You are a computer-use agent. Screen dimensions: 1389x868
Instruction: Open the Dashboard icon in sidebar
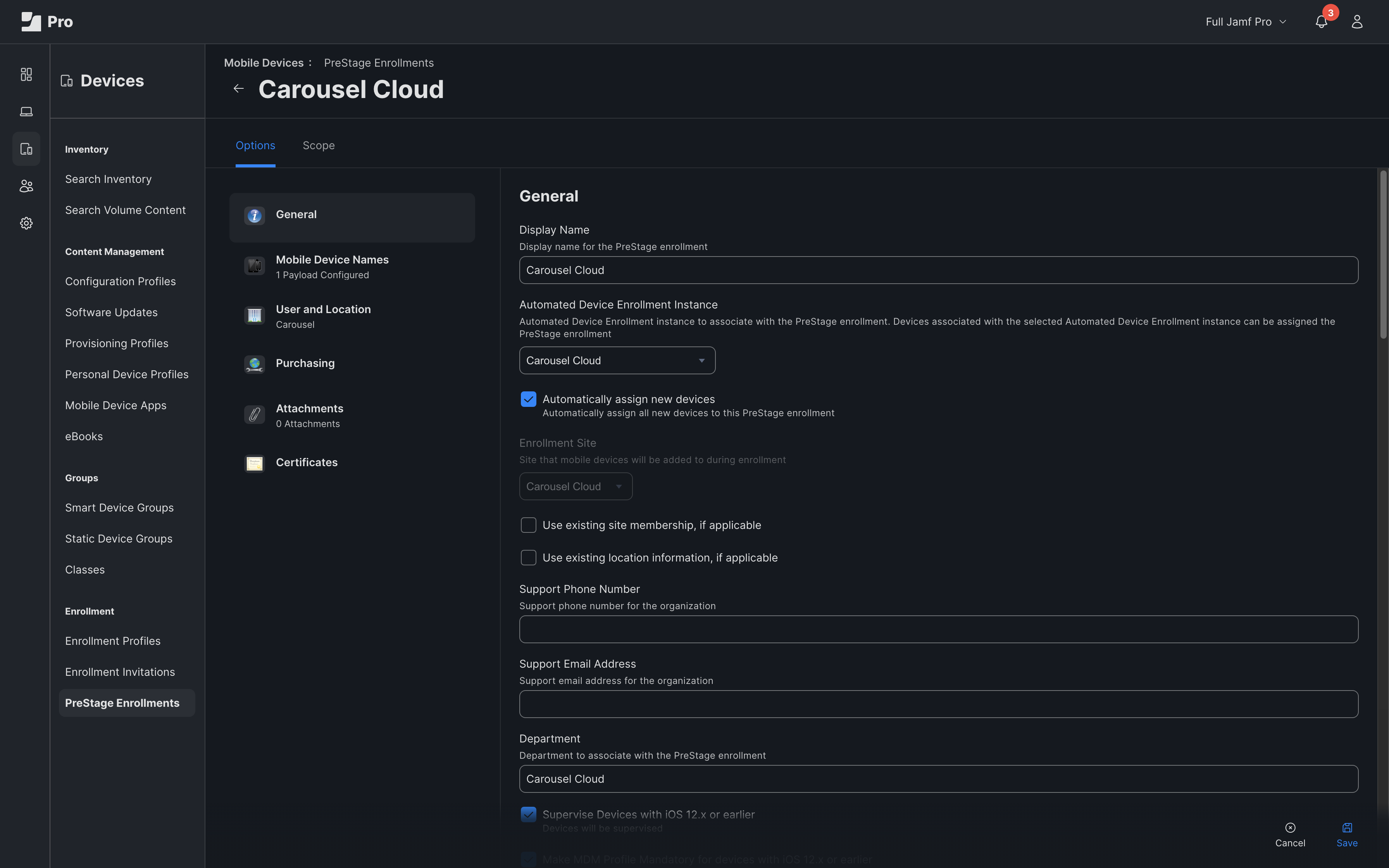(x=26, y=75)
